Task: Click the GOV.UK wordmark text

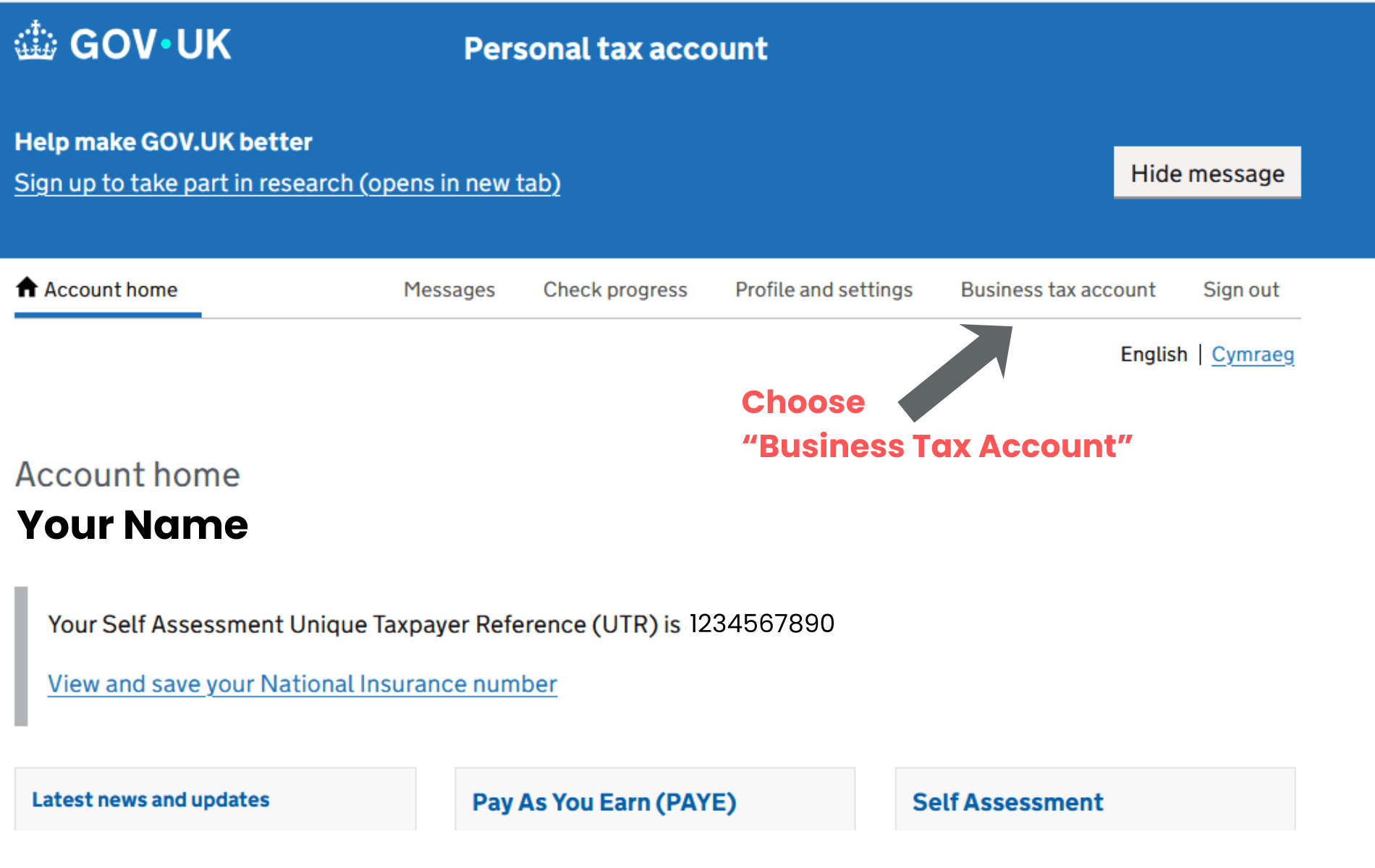Action: coord(151,44)
